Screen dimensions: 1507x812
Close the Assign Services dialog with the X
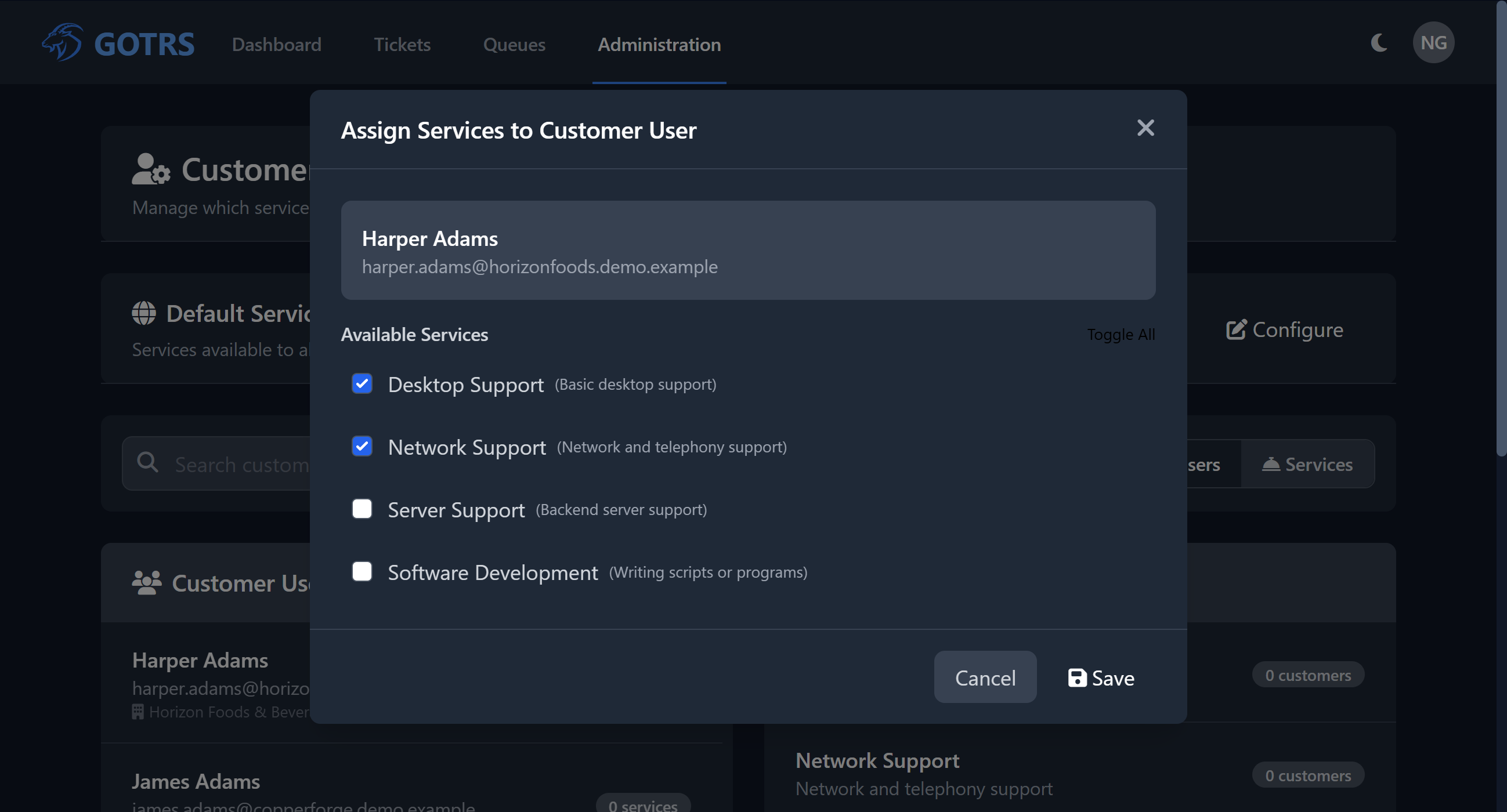click(1145, 128)
